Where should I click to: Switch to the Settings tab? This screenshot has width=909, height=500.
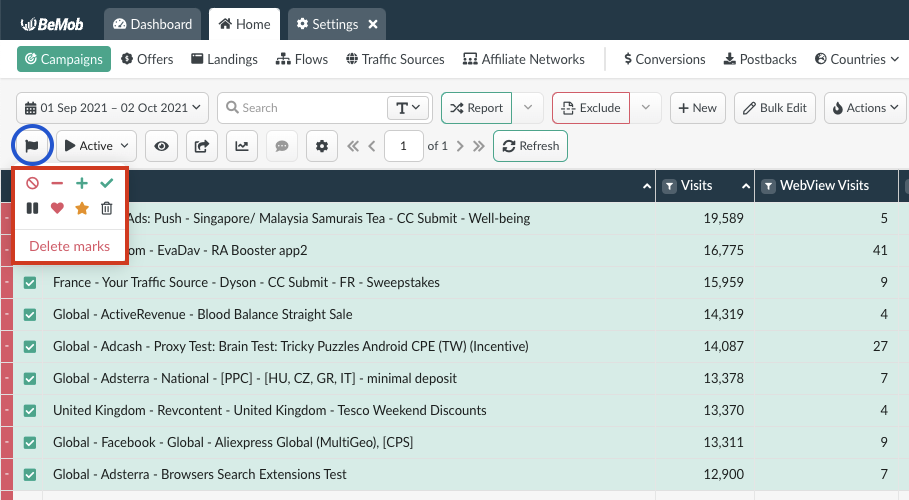tap(328, 24)
